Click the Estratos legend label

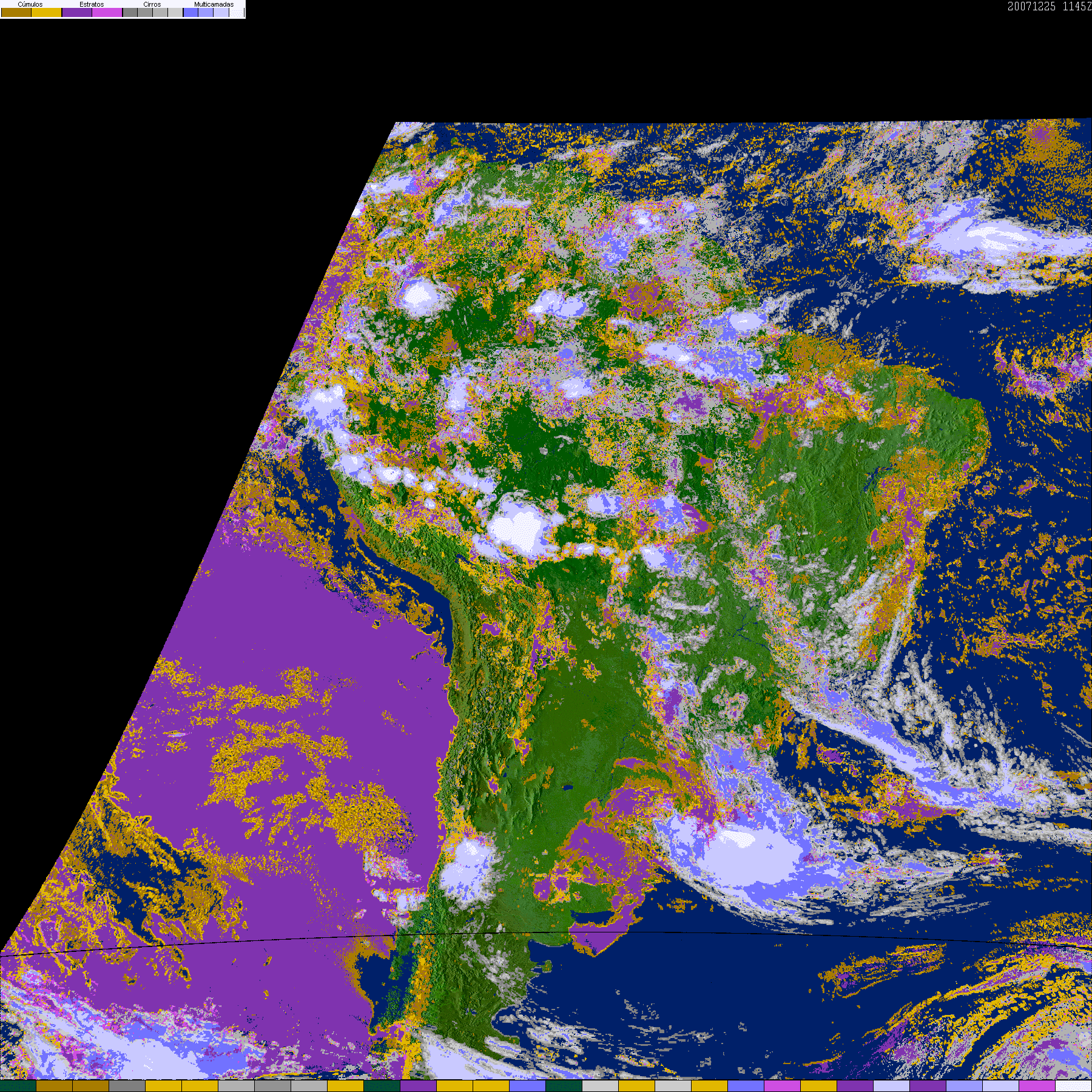[x=92, y=4]
